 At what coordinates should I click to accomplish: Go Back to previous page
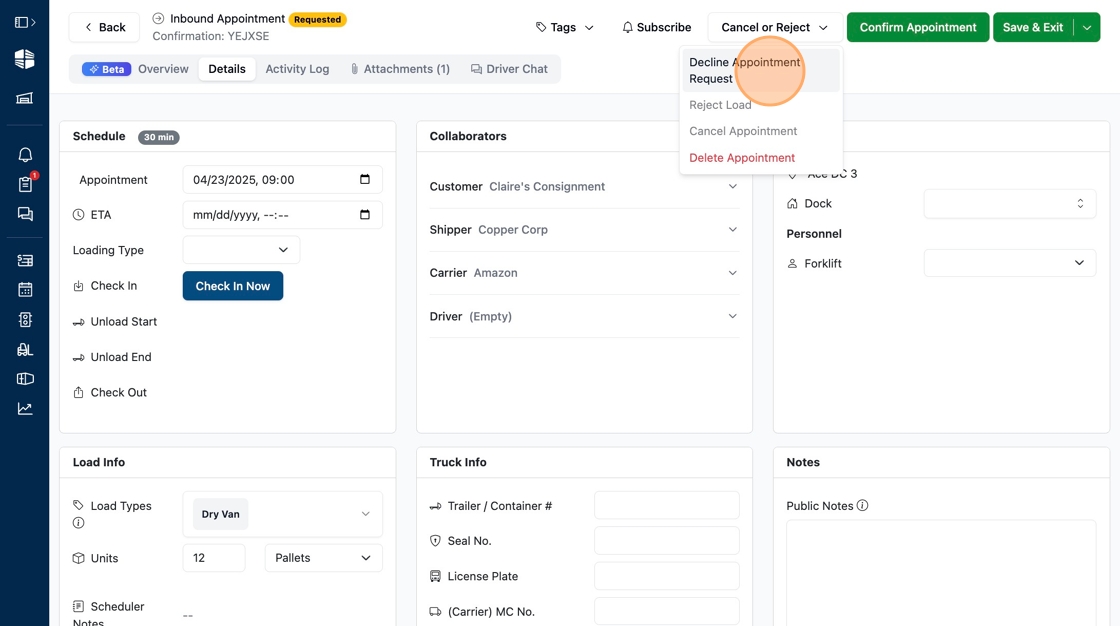point(104,27)
